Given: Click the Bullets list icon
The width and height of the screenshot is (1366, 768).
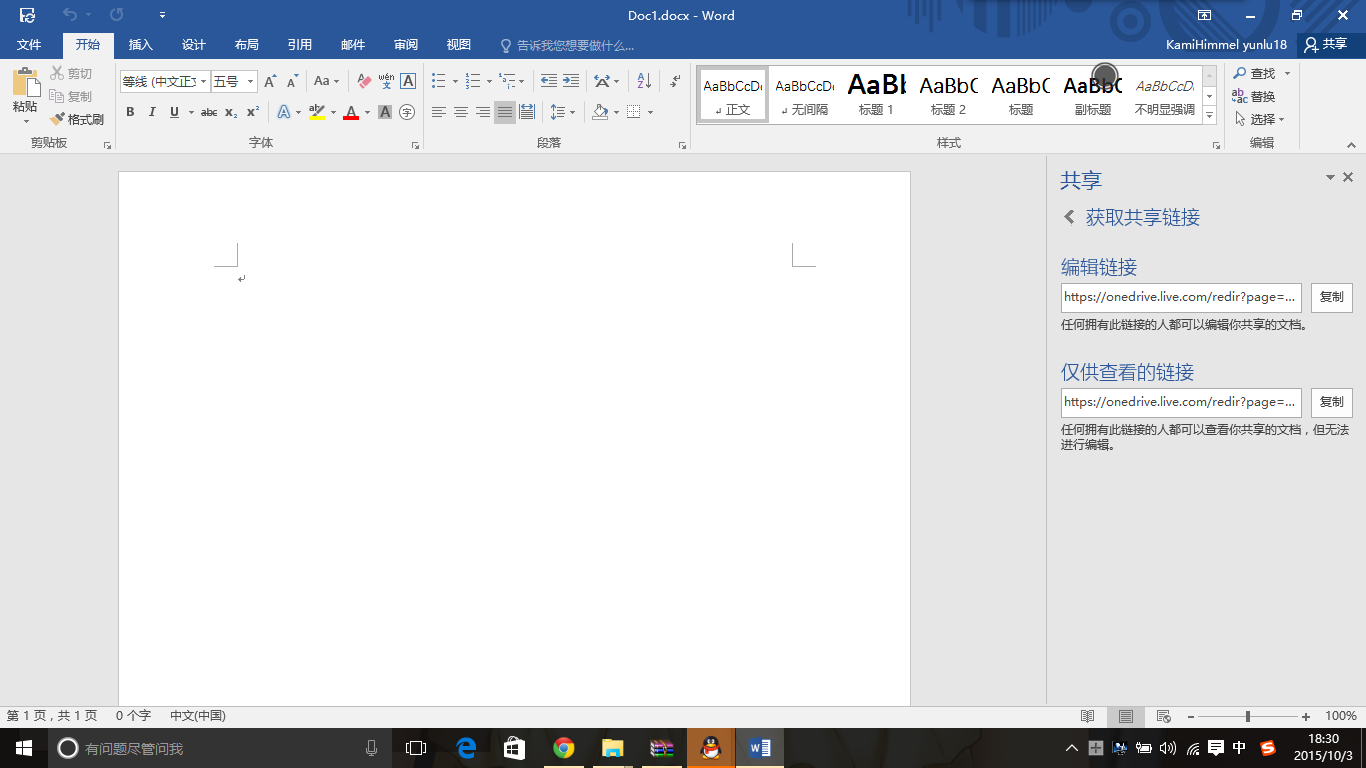Looking at the screenshot, I should pyautogui.click(x=438, y=81).
